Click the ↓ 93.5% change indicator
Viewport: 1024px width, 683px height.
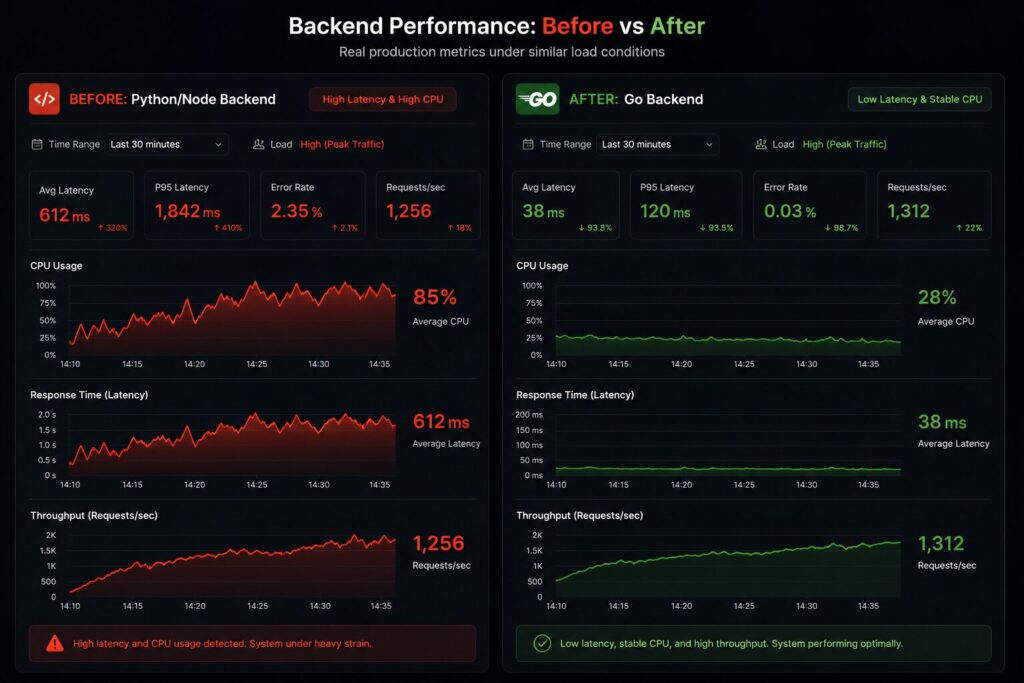[716, 228]
